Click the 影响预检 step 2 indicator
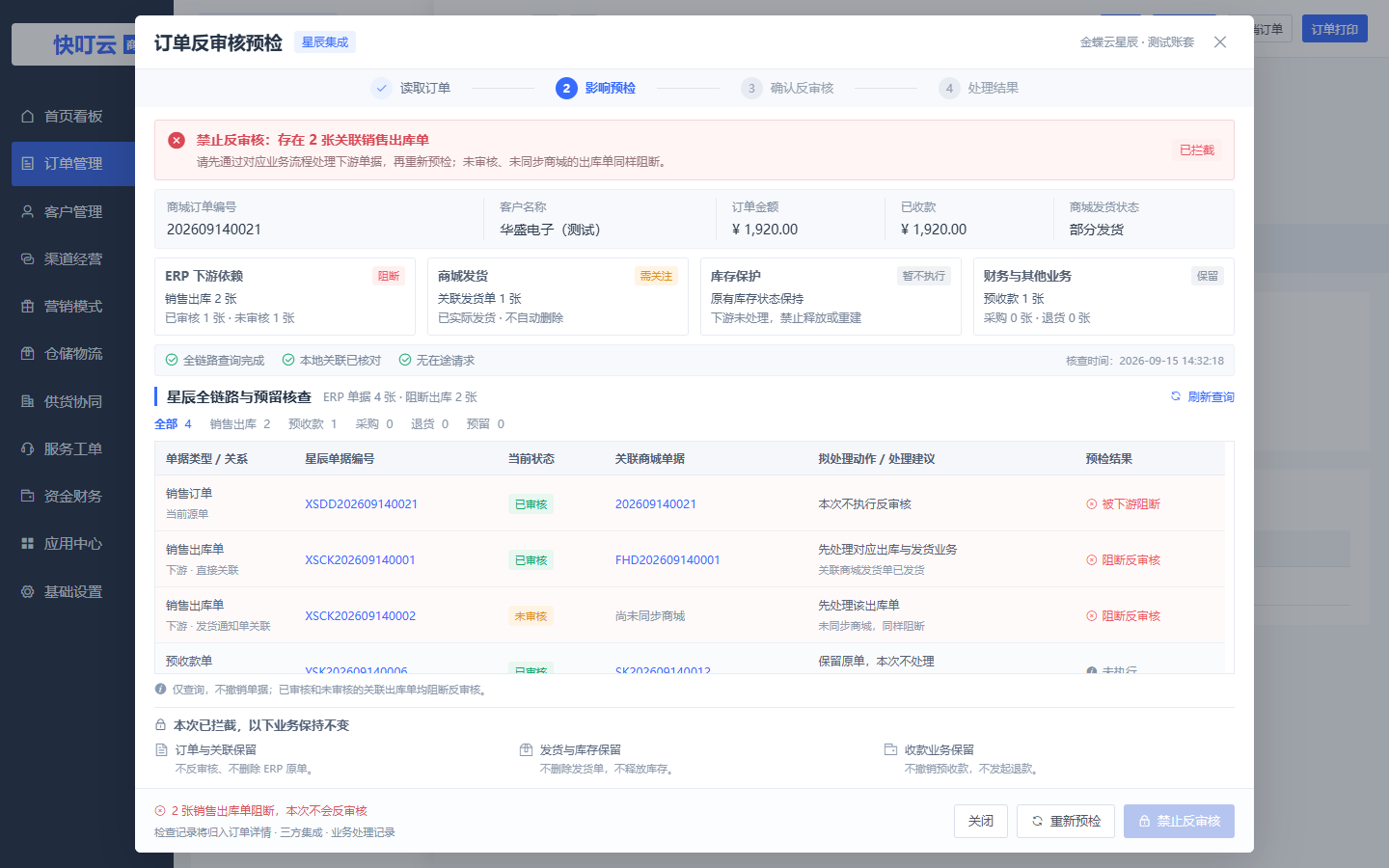The width and height of the screenshot is (1389, 868). 596,88
